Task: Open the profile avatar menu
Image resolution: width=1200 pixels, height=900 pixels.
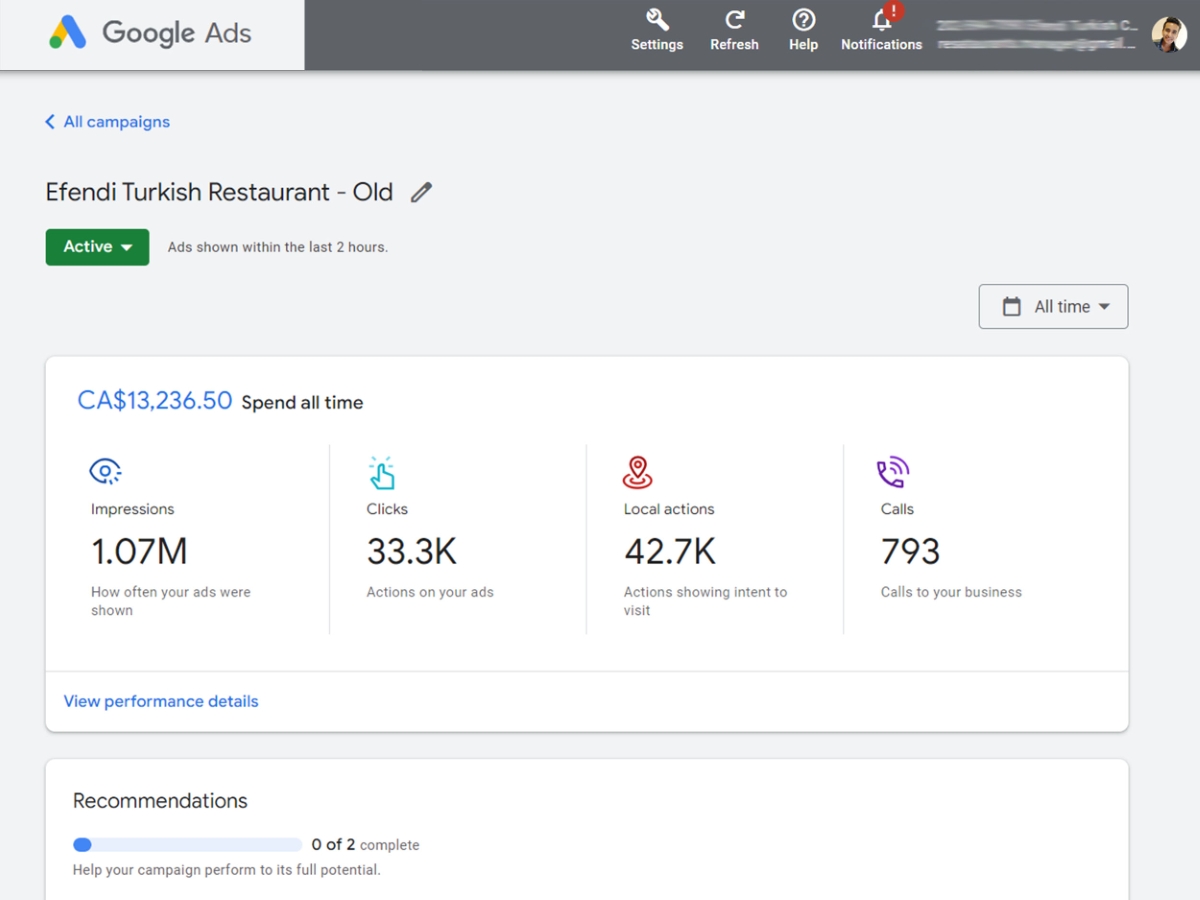Action: coord(1168,33)
